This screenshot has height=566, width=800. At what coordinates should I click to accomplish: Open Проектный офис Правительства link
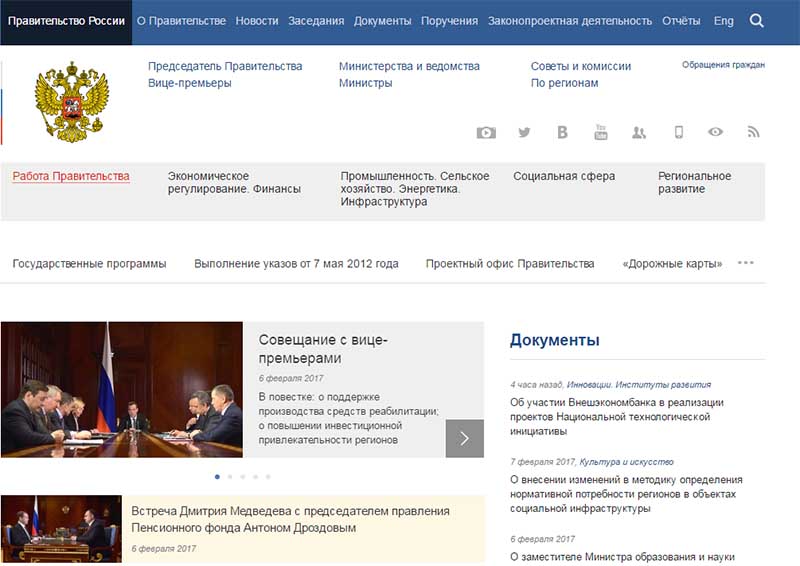click(x=510, y=264)
